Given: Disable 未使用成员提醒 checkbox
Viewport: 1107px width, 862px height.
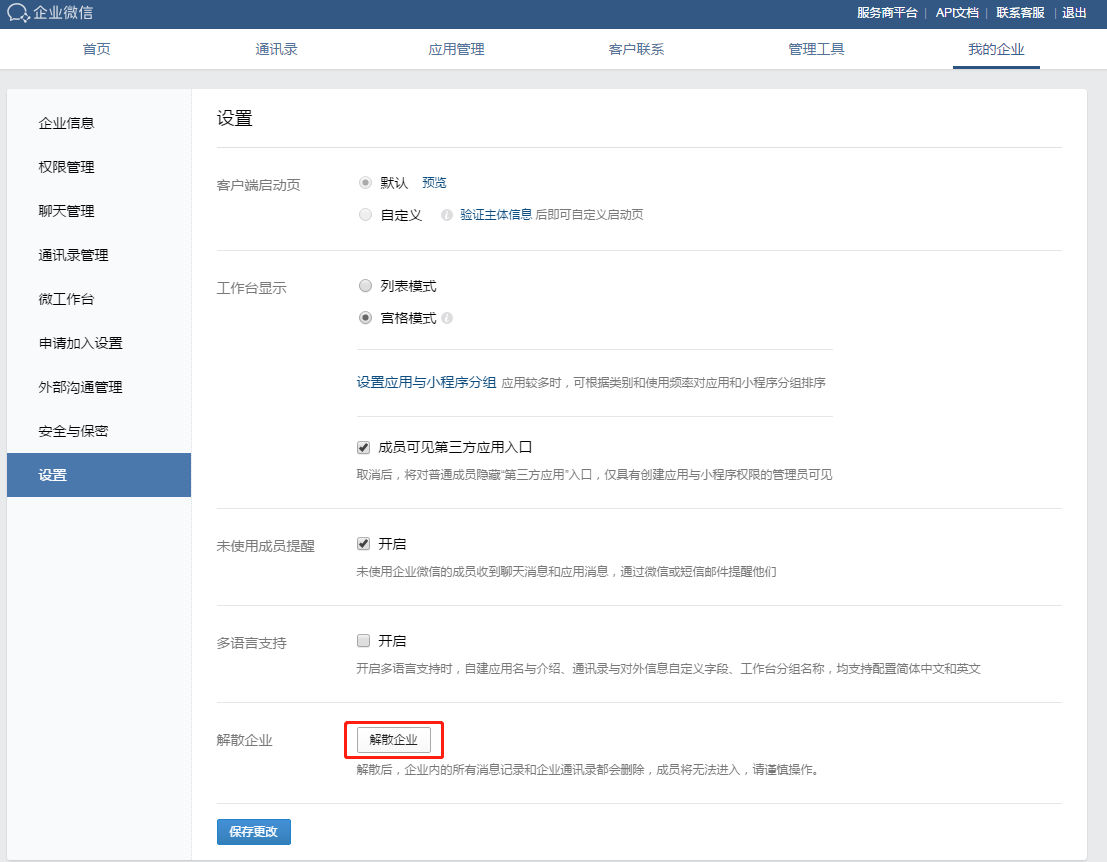Looking at the screenshot, I should point(364,544).
